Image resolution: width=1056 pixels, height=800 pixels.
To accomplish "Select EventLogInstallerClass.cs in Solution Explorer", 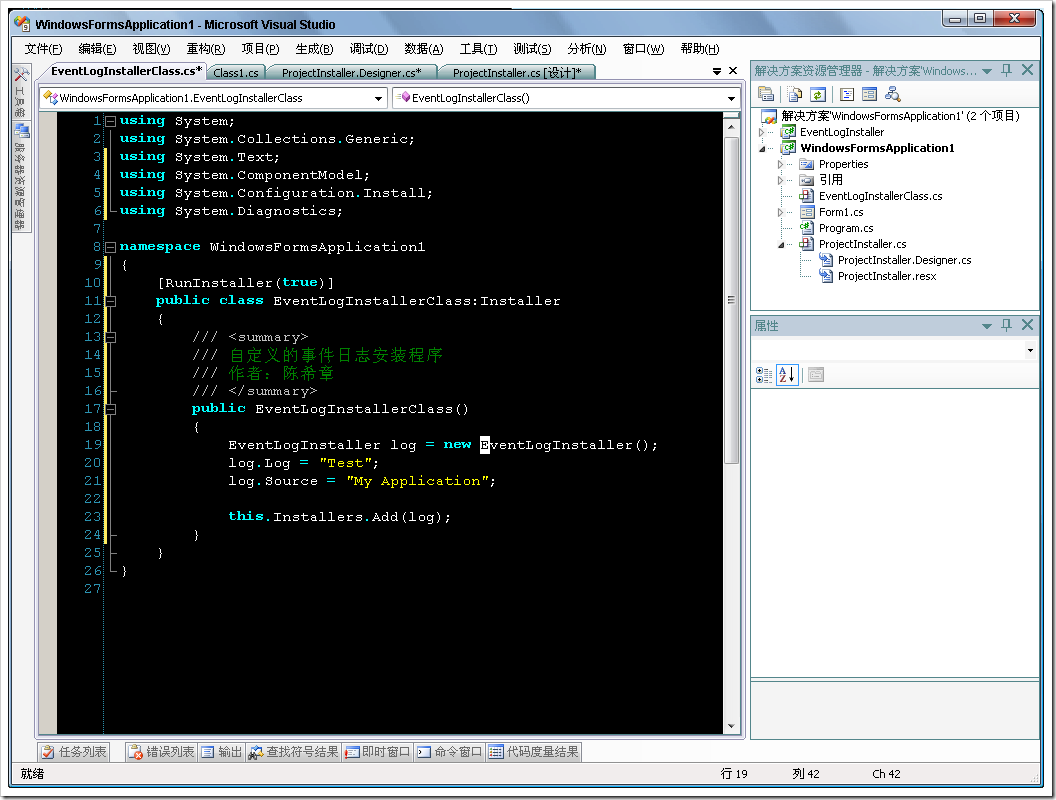I will [x=880, y=196].
